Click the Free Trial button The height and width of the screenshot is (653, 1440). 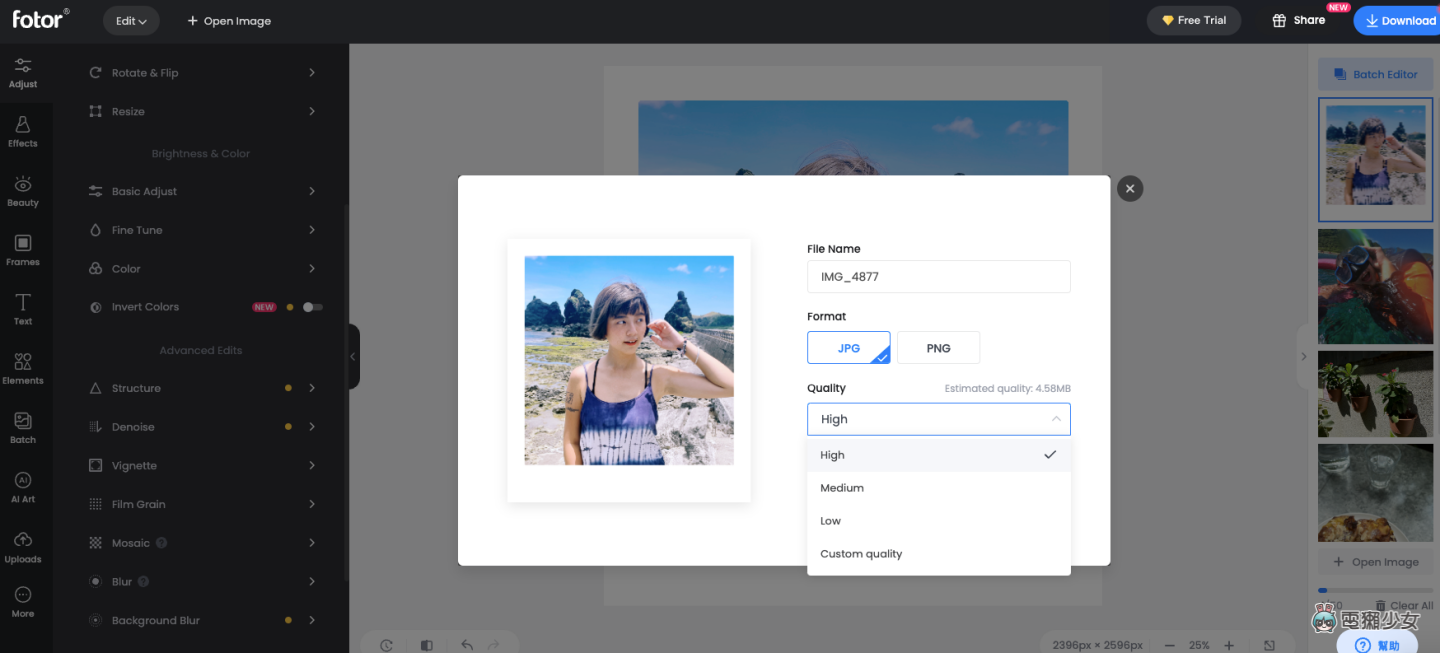[x=1193, y=21]
